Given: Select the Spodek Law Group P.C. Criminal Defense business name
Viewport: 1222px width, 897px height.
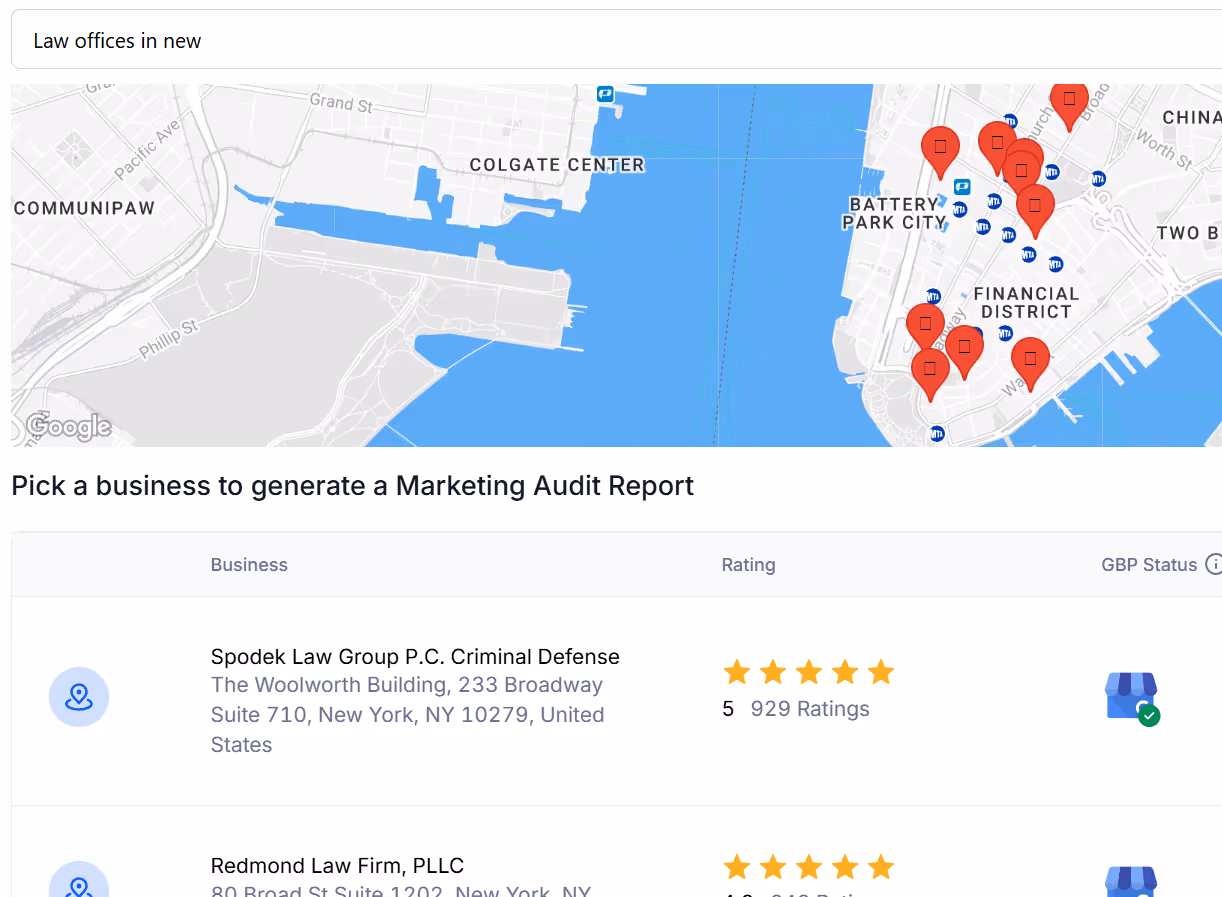Looking at the screenshot, I should pos(415,656).
